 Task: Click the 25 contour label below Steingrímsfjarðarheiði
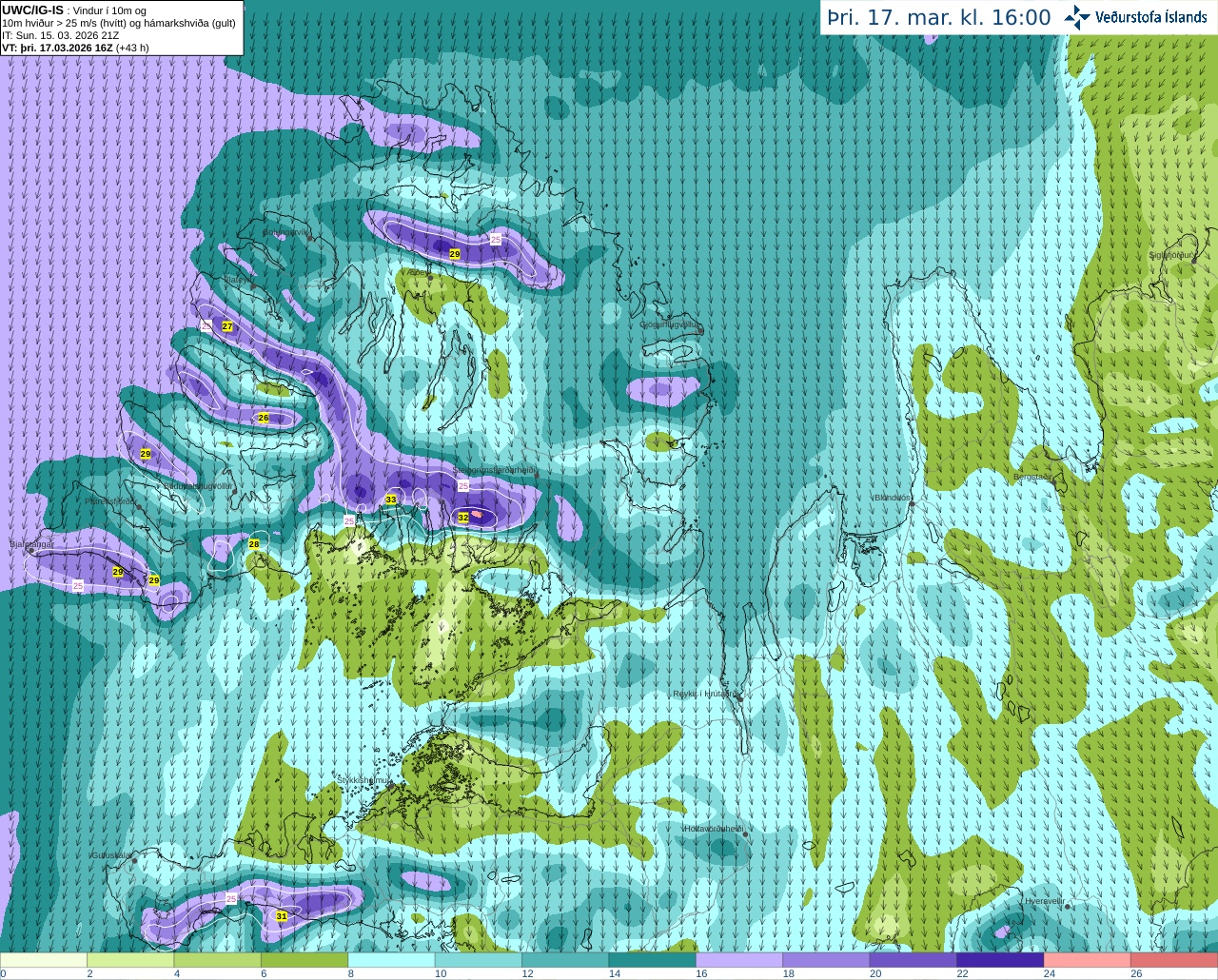463,485
